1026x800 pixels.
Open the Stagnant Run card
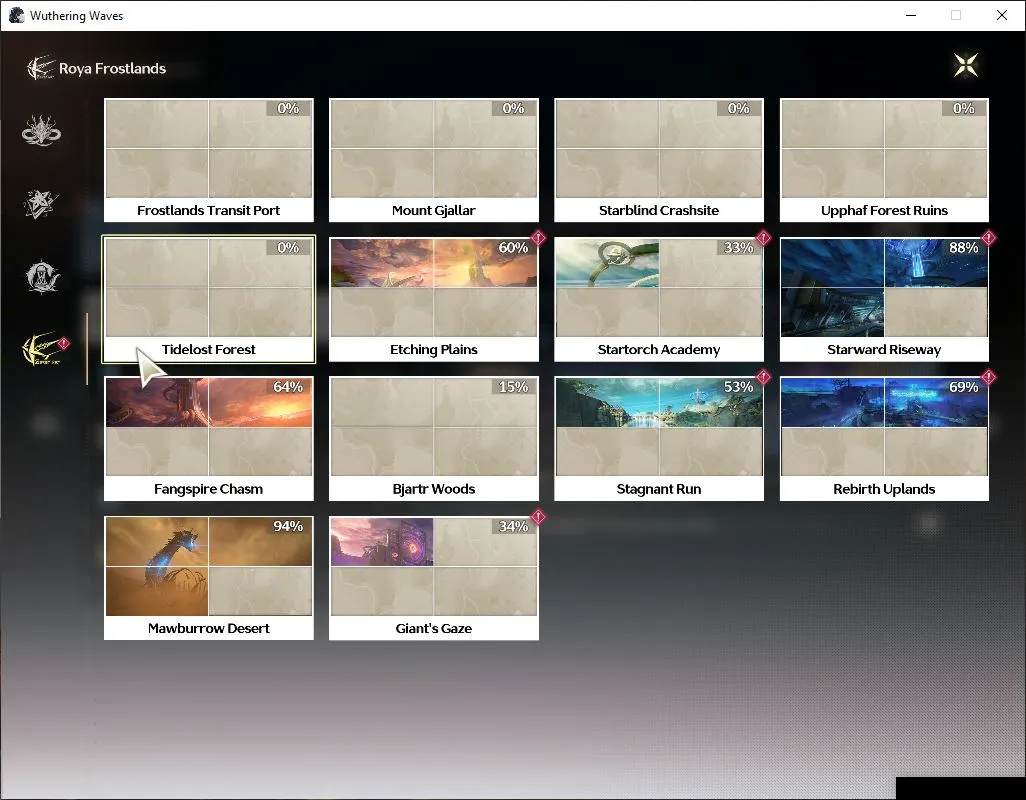coord(659,438)
